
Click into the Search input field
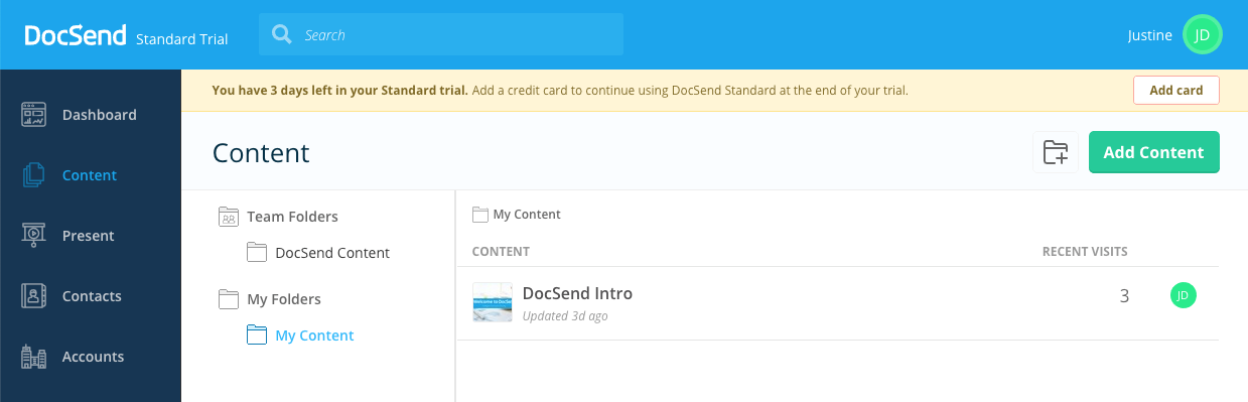click(441, 35)
